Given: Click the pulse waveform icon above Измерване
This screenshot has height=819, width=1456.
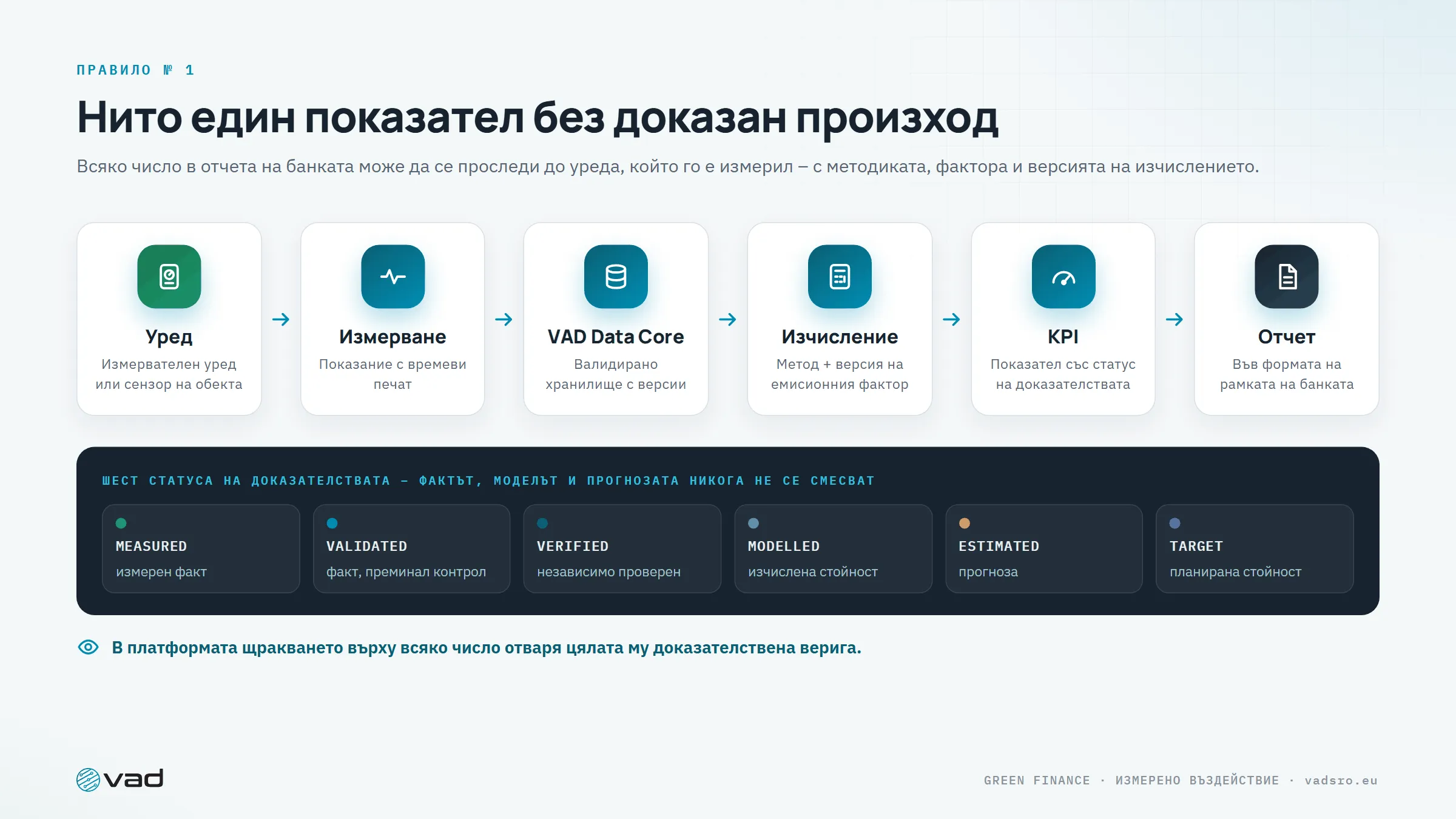Looking at the screenshot, I should coord(393,277).
